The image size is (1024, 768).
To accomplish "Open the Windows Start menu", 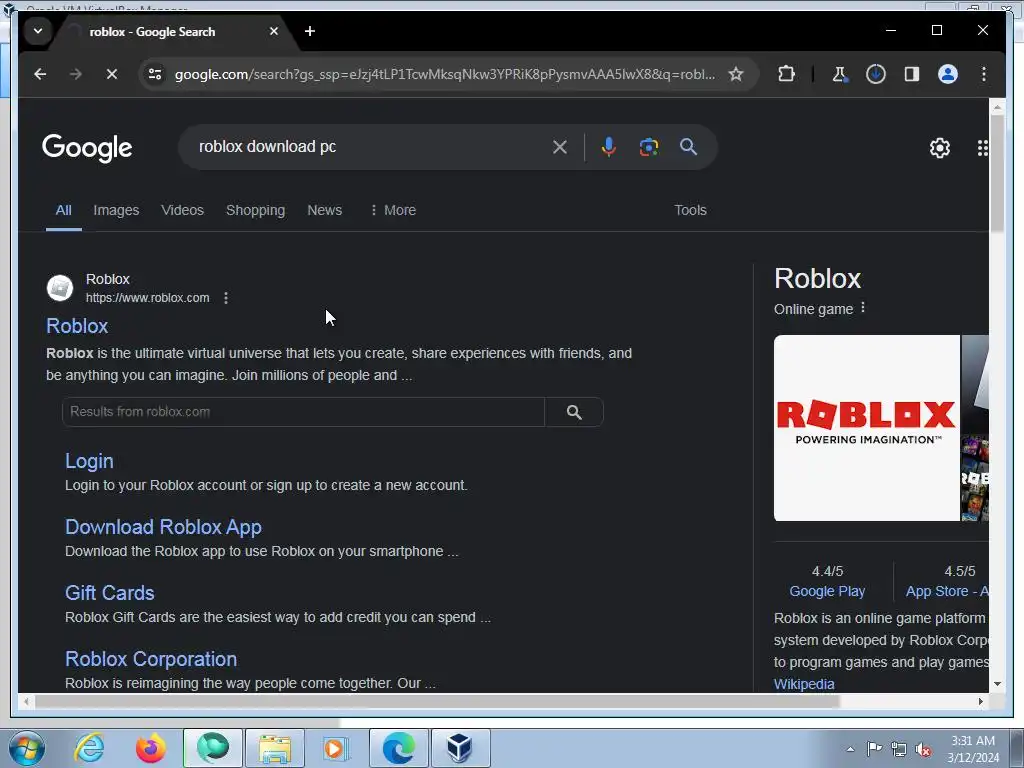I will 27,748.
